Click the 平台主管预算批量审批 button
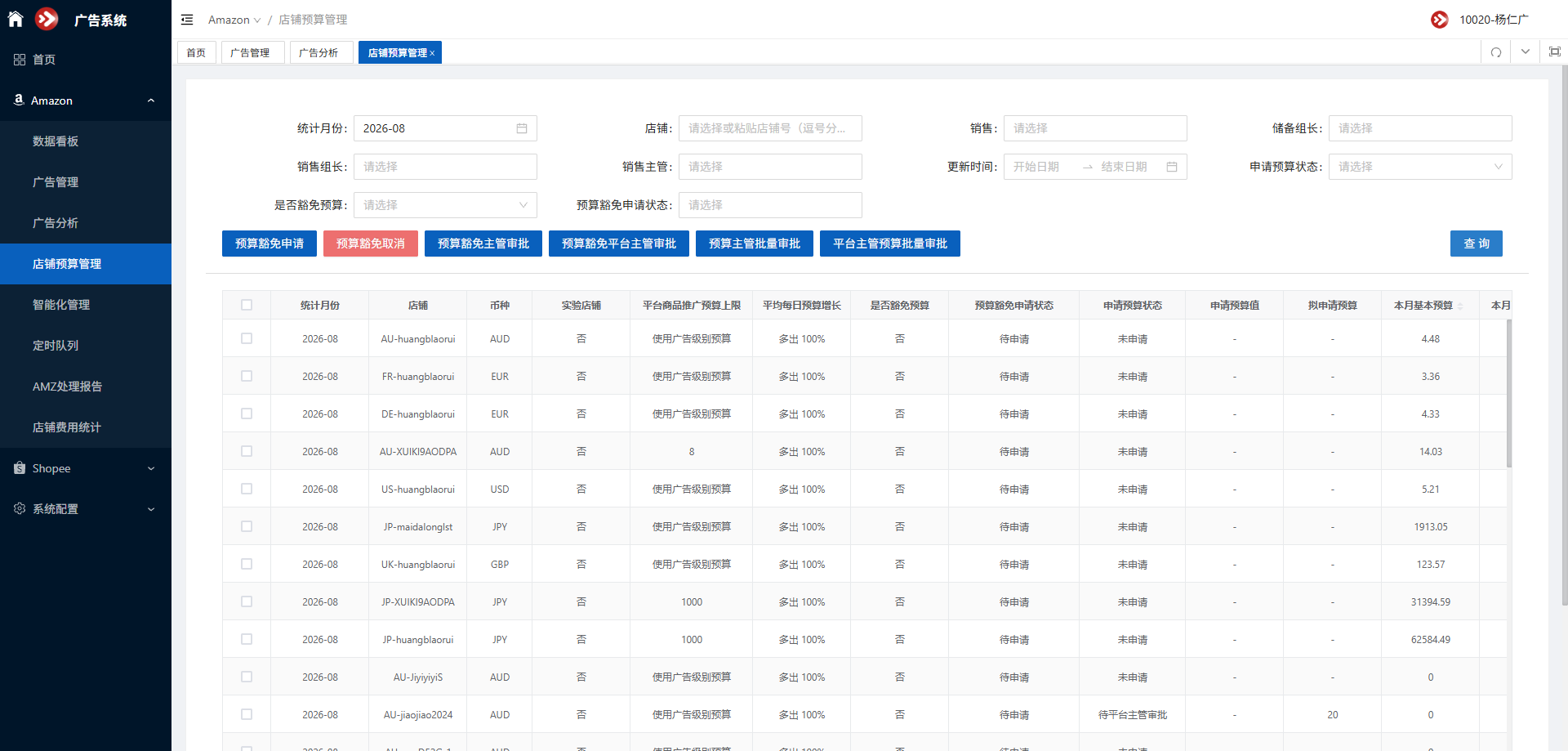1568x751 pixels. [890, 244]
